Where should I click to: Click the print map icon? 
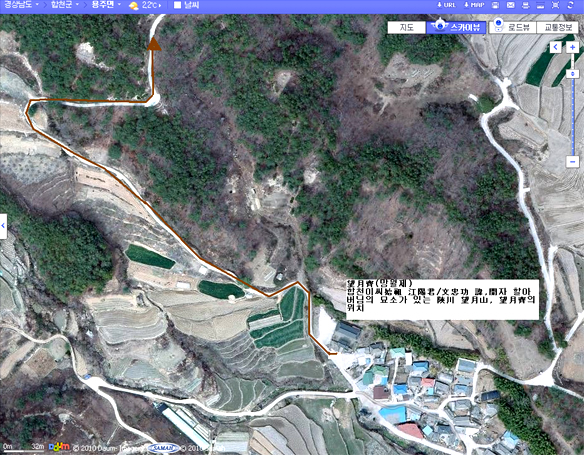click(525, 5)
